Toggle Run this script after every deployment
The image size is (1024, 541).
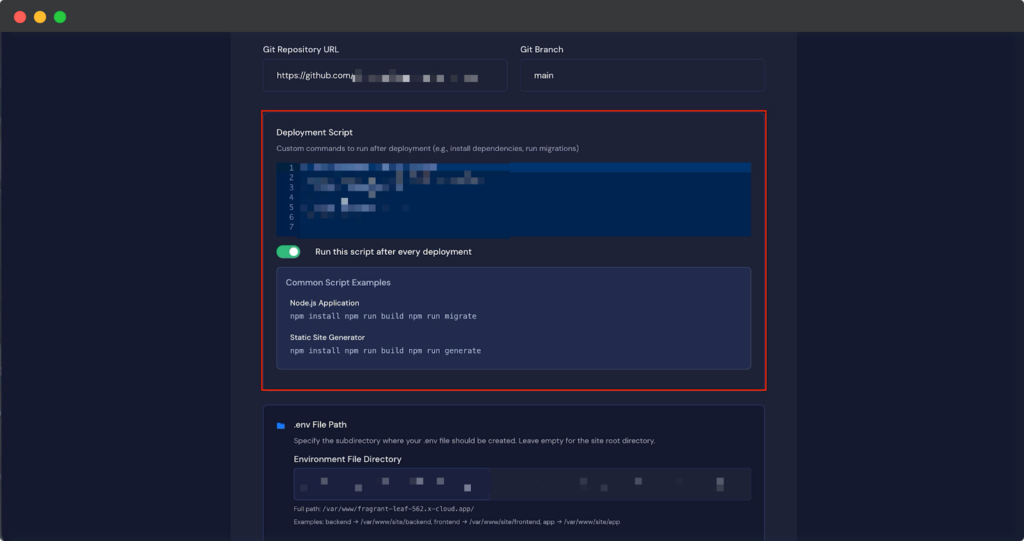point(288,252)
